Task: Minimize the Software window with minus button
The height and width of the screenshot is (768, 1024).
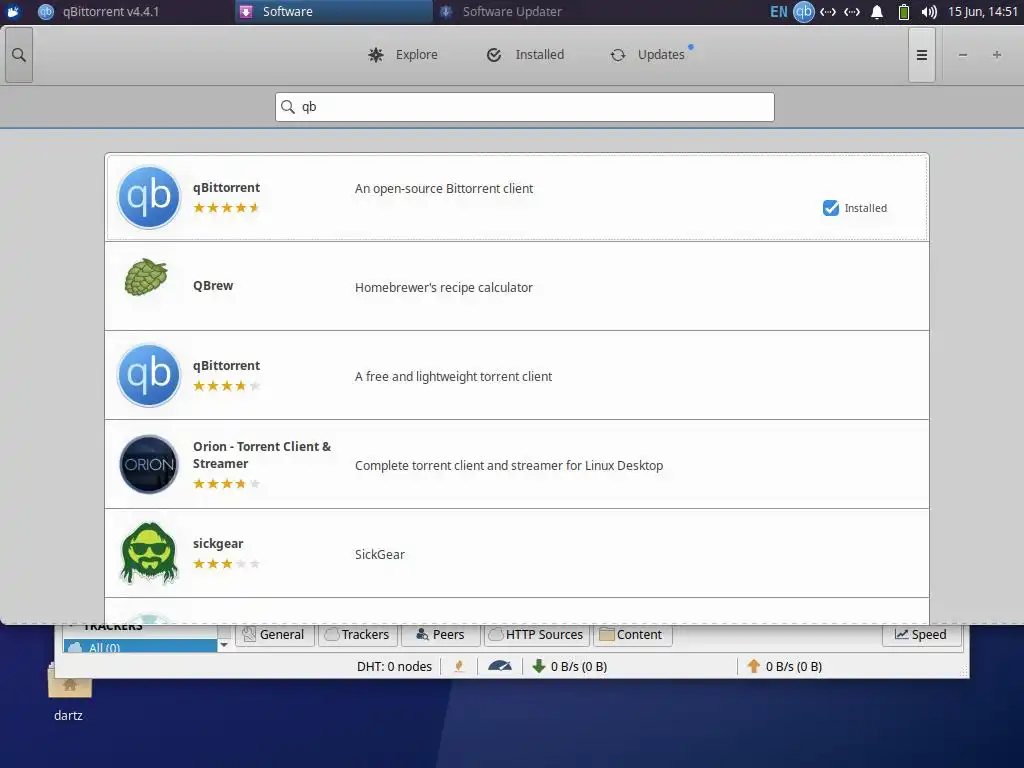Action: pos(963,55)
